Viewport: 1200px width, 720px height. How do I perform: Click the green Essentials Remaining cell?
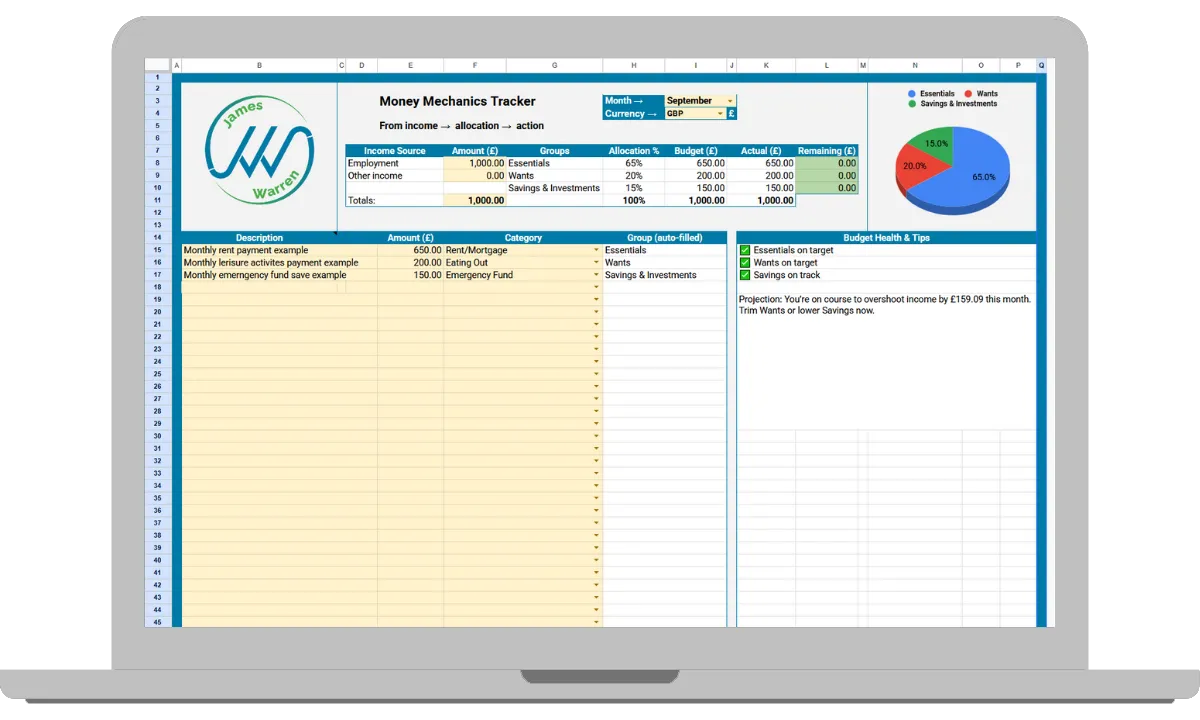coord(827,163)
